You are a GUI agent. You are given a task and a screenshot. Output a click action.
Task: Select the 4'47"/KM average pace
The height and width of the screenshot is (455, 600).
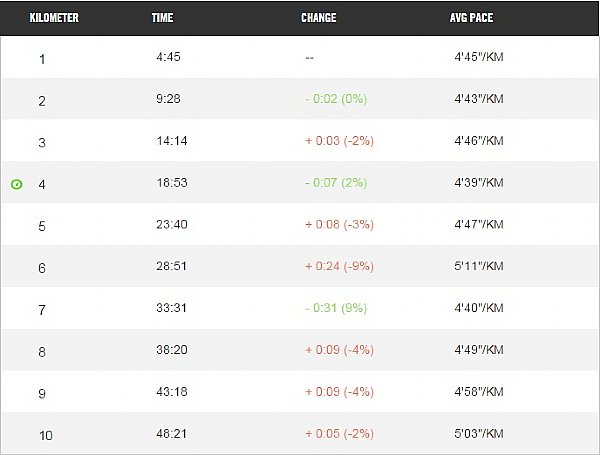coord(479,224)
